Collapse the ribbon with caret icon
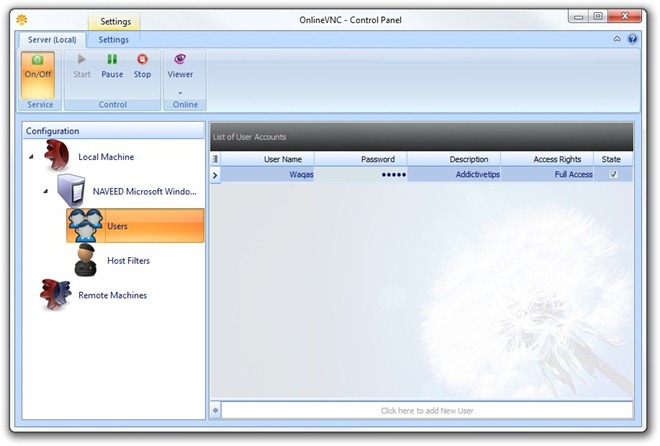Screen dimensions: 660x446 pyautogui.click(x=617, y=39)
